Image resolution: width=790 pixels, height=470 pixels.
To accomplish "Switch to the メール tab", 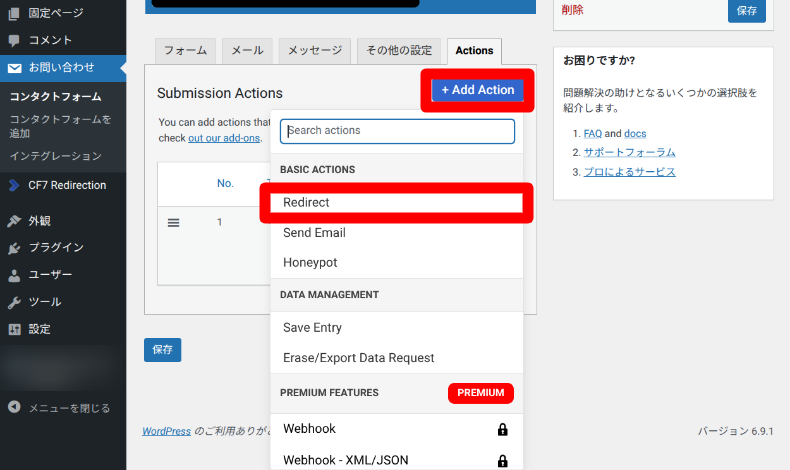I will coord(247,51).
